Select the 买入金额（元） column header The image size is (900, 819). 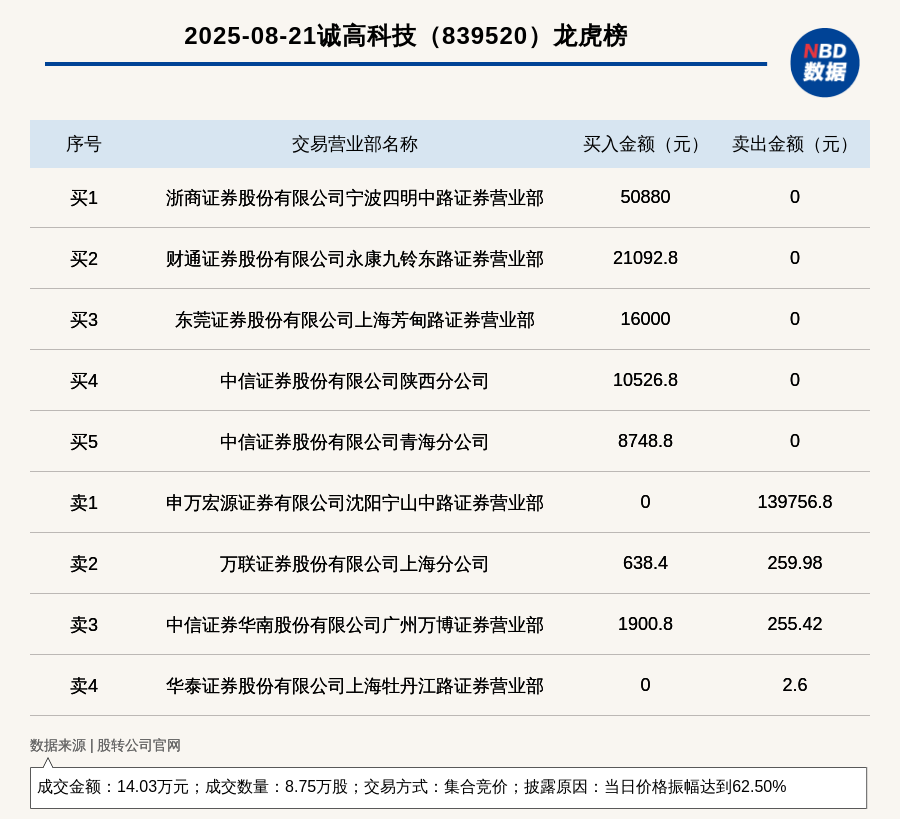tap(645, 144)
